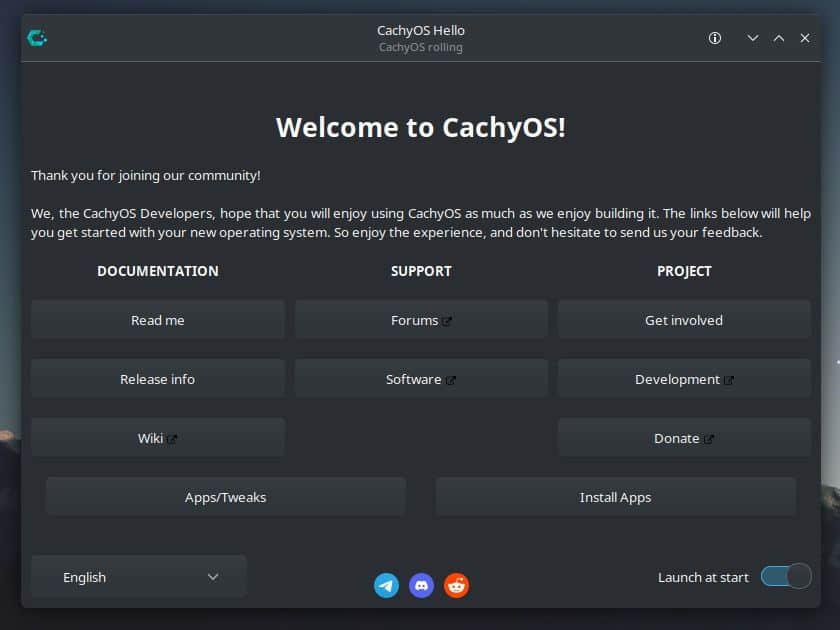The width and height of the screenshot is (840, 630).
Task: Open the Wiki external link
Action: pyautogui.click(x=158, y=438)
